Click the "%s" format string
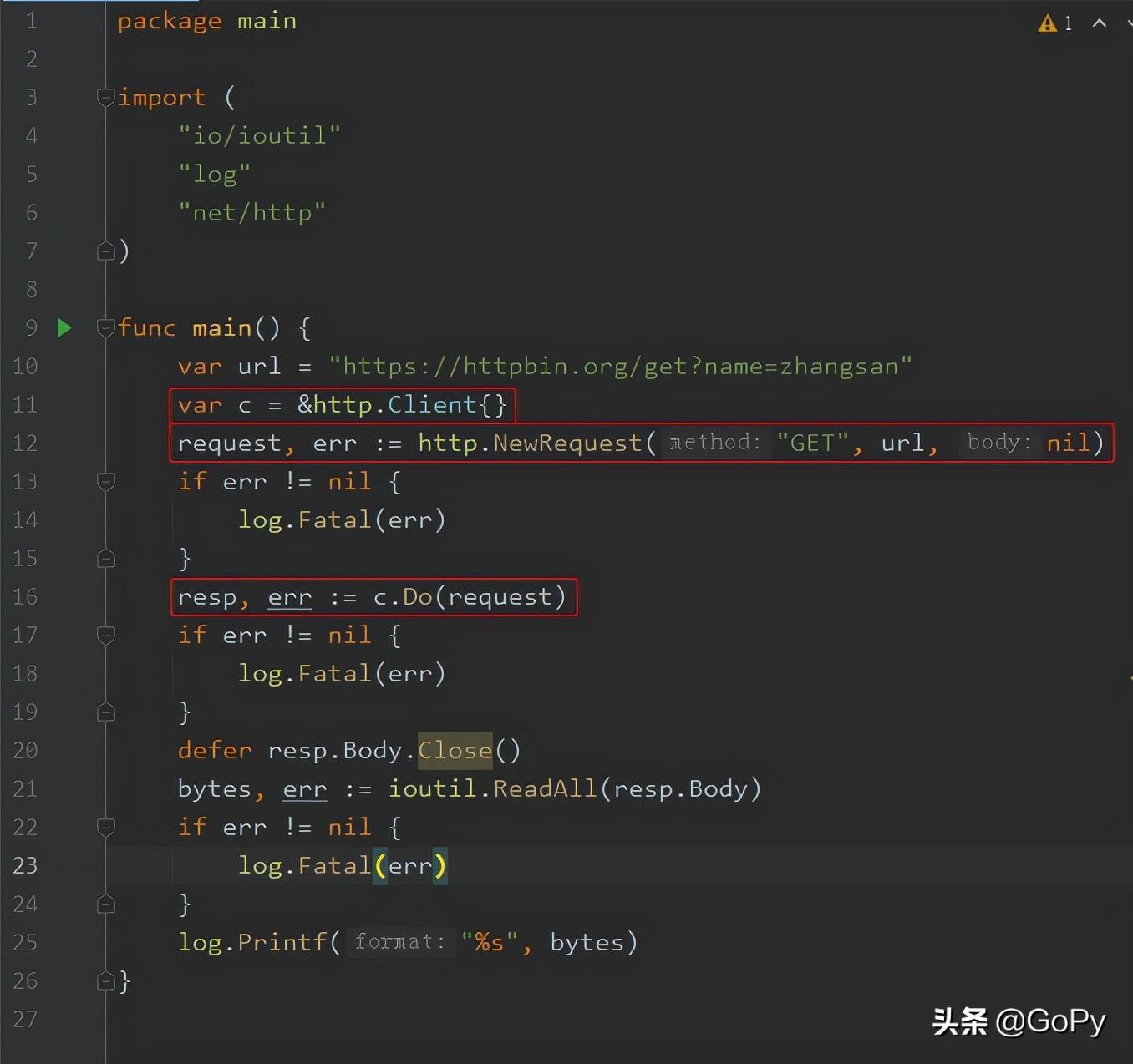This screenshot has height=1064, width=1133. coord(490,942)
